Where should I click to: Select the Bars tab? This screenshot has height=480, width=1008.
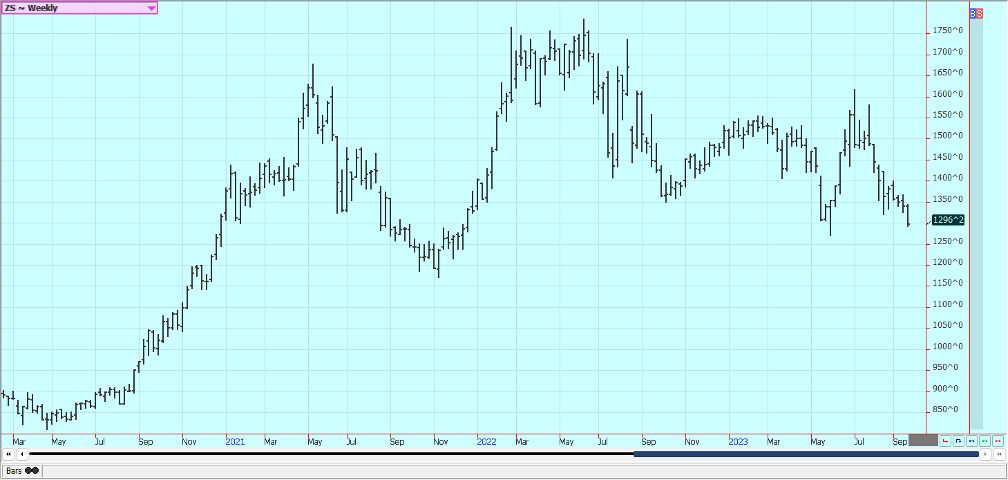point(14,470)
